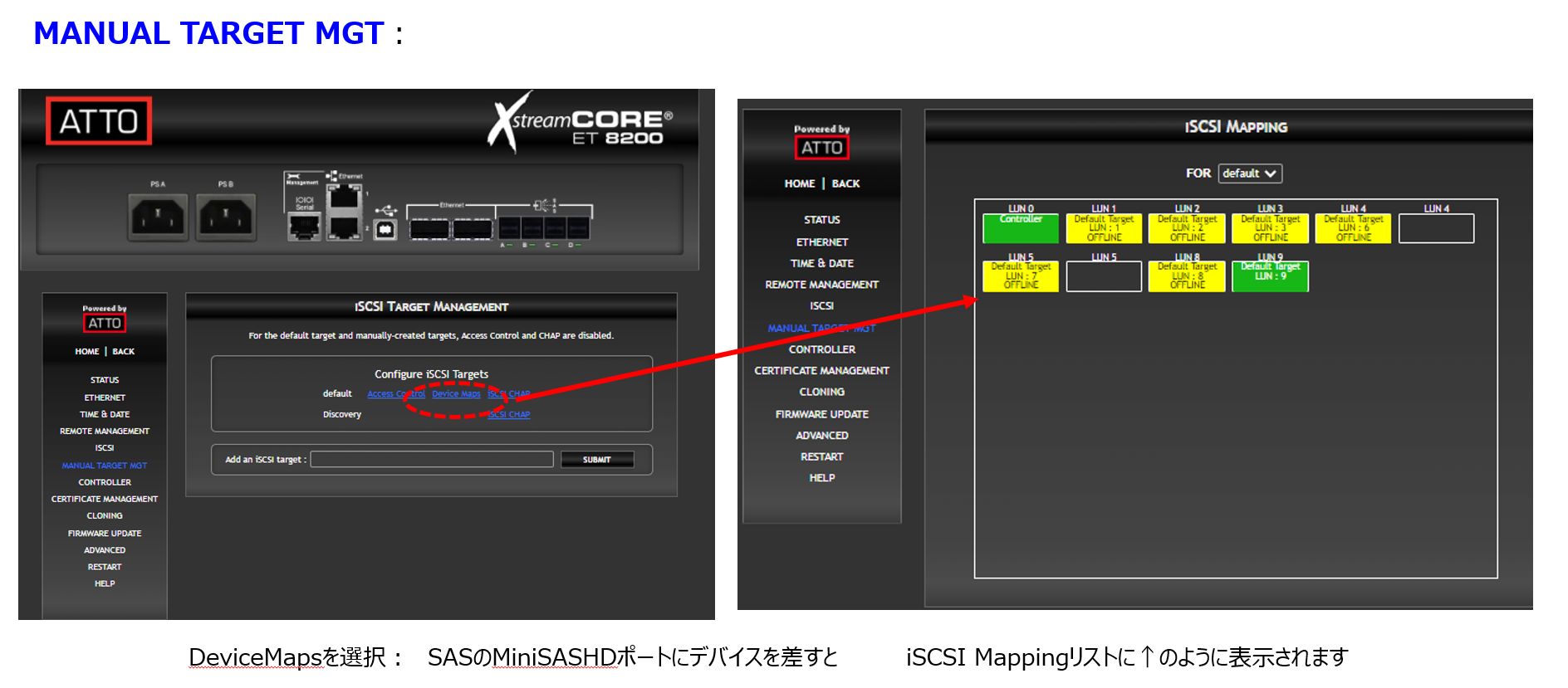This screenshot has height=688, width=1568.
Task: Click the PS A power socket image
Action: (158, 217)
